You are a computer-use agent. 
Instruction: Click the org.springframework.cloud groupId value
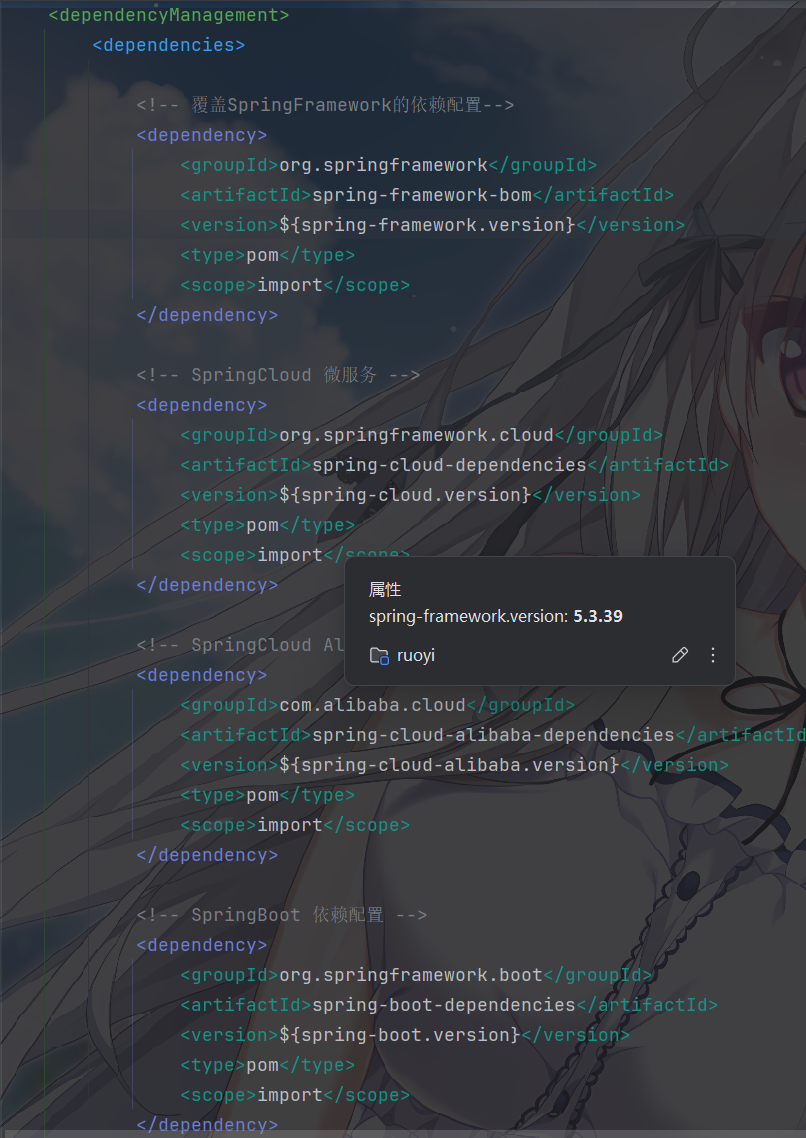coord(416,435)
